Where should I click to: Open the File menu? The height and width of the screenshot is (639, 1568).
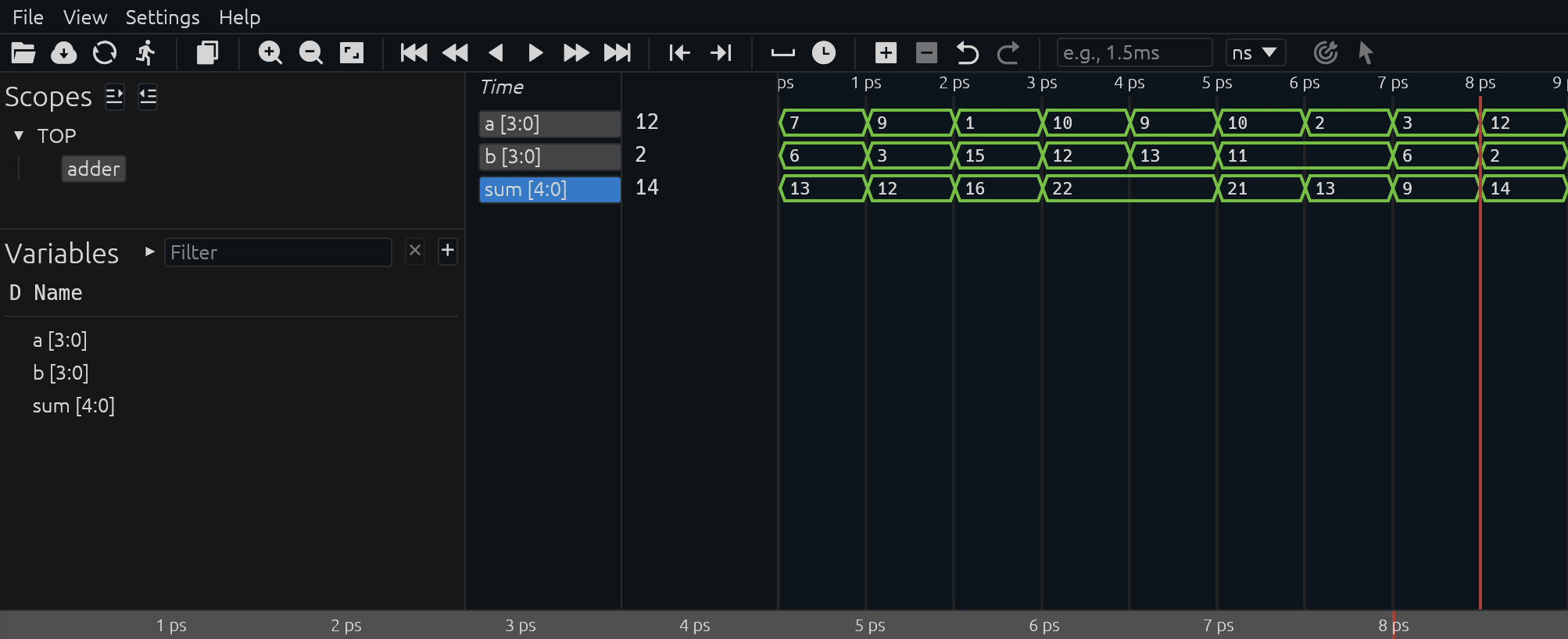[x=28, y=17]
